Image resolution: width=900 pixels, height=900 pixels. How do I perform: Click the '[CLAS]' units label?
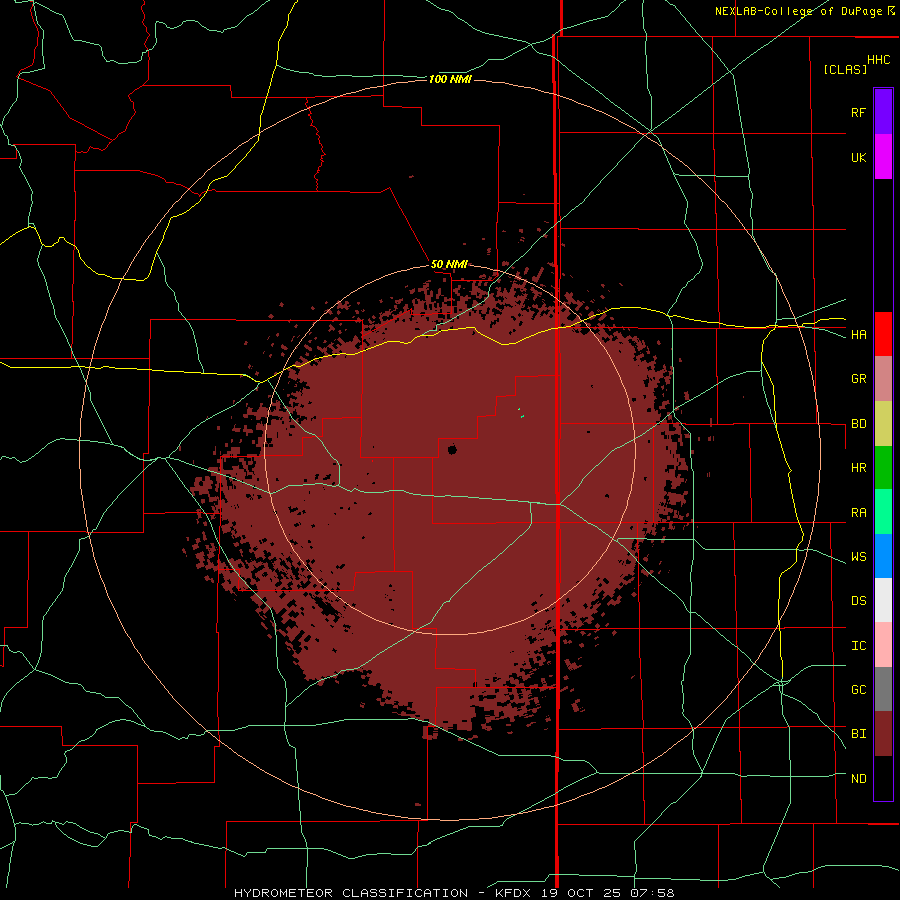pyautogui.click(x=845, y=69)
